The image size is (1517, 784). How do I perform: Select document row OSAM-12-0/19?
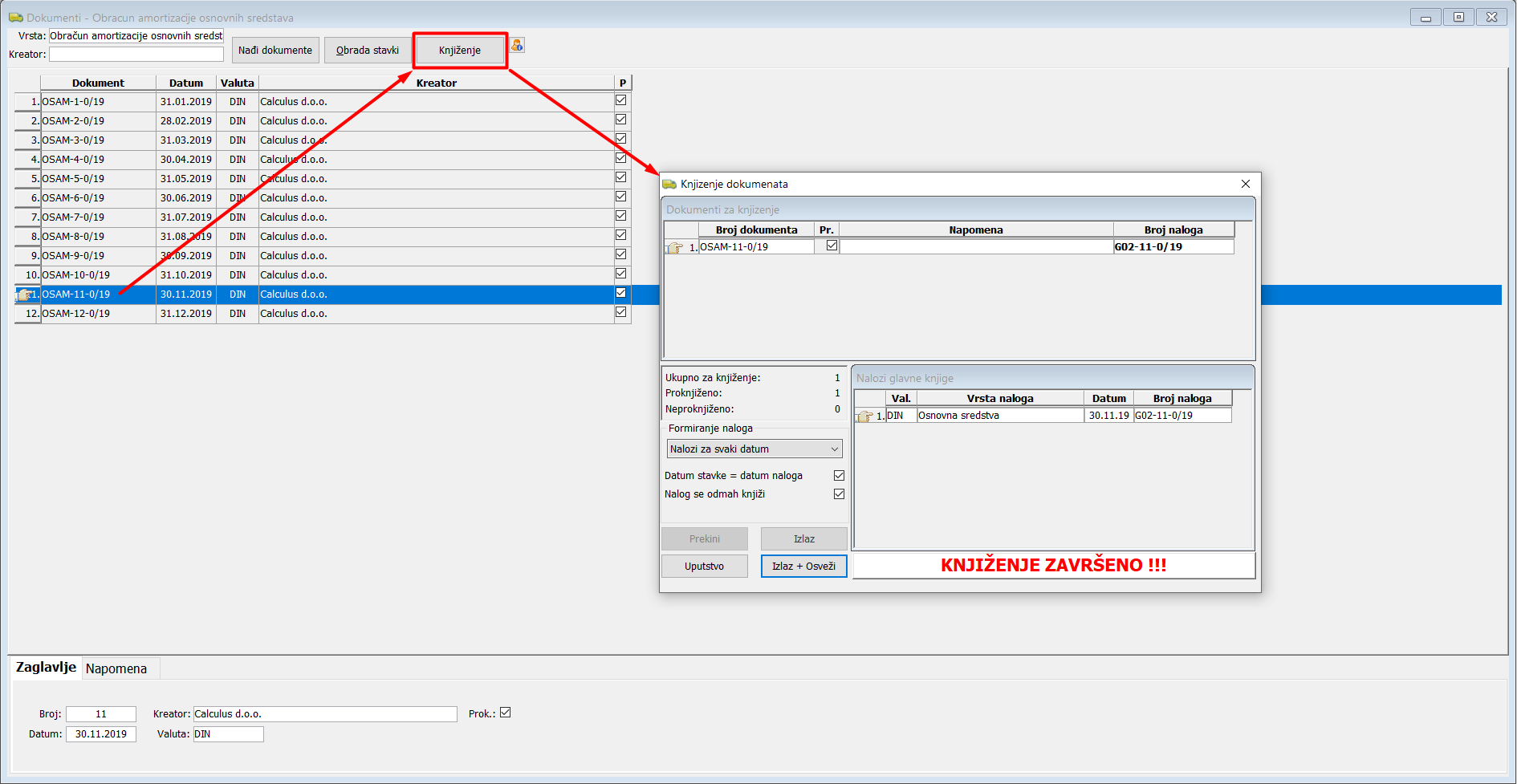pos(76,314)
